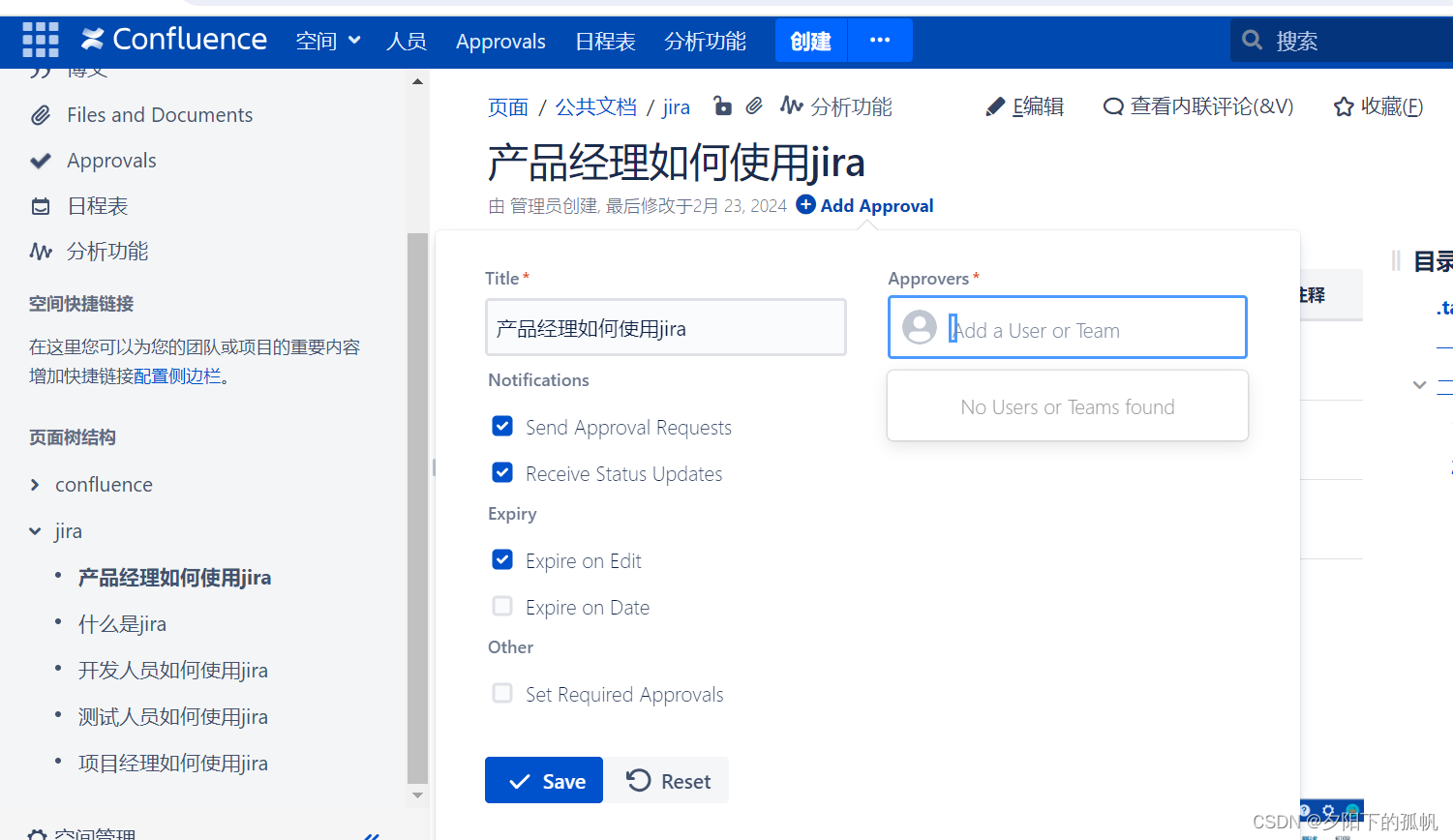Open 查看内联评论 inline comments
The image size is (1453, 840).
point(1198,106)
